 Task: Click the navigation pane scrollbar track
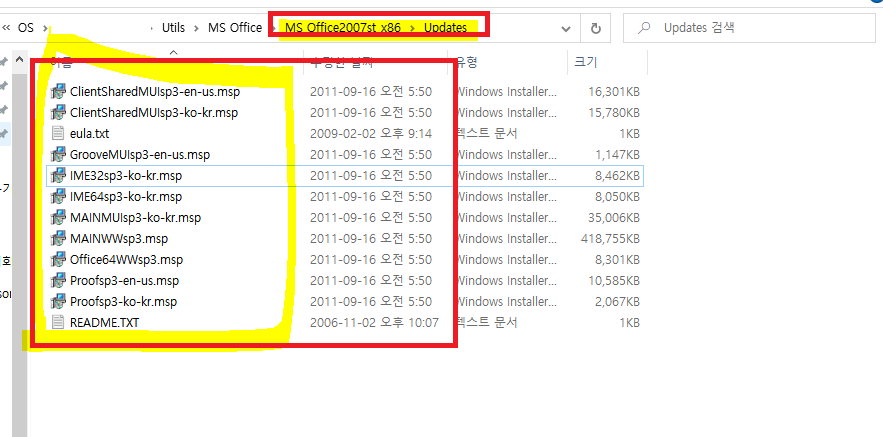click(x=20, y=253)
